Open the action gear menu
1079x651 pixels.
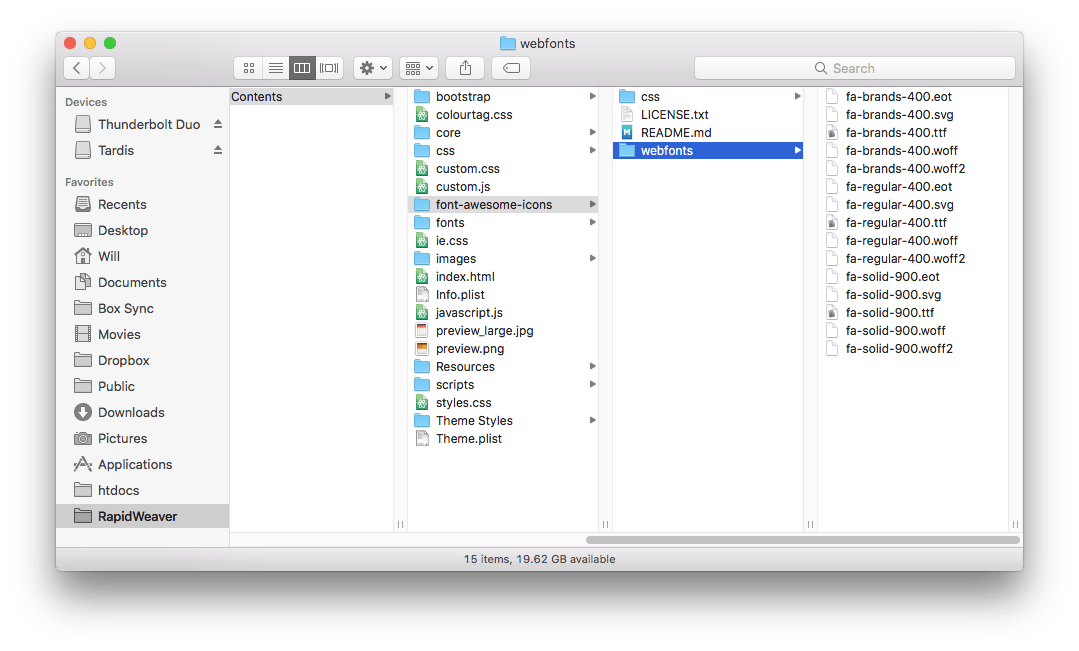point(372,67)
